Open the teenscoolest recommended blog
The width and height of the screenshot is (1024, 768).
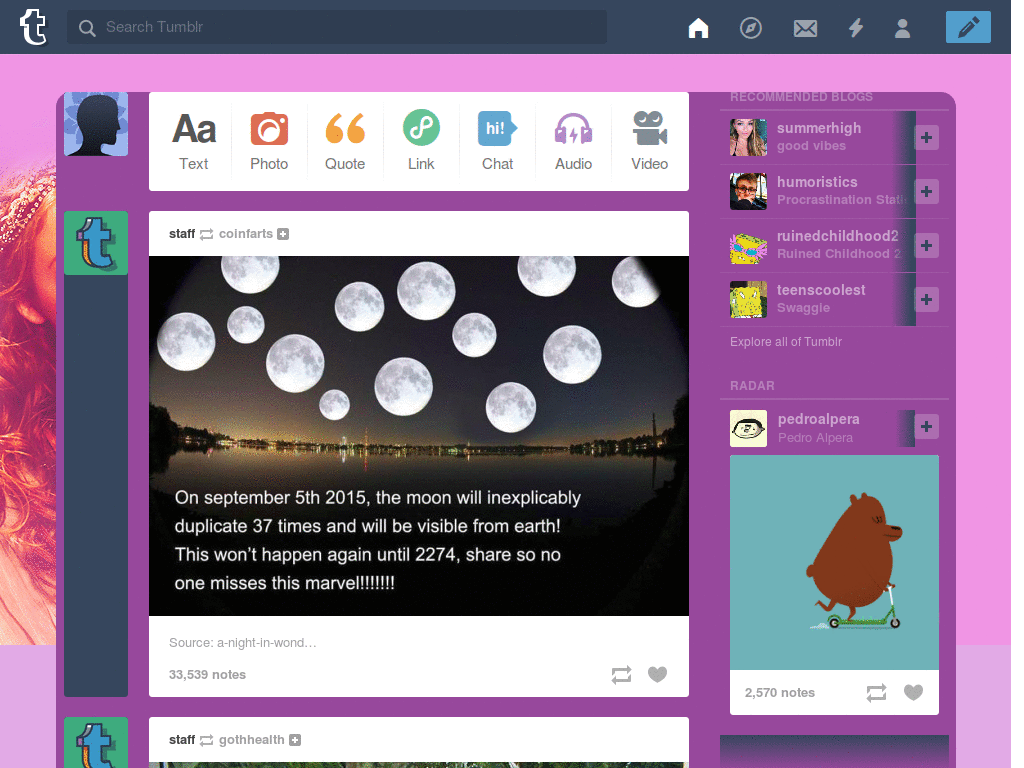[821, 290]
